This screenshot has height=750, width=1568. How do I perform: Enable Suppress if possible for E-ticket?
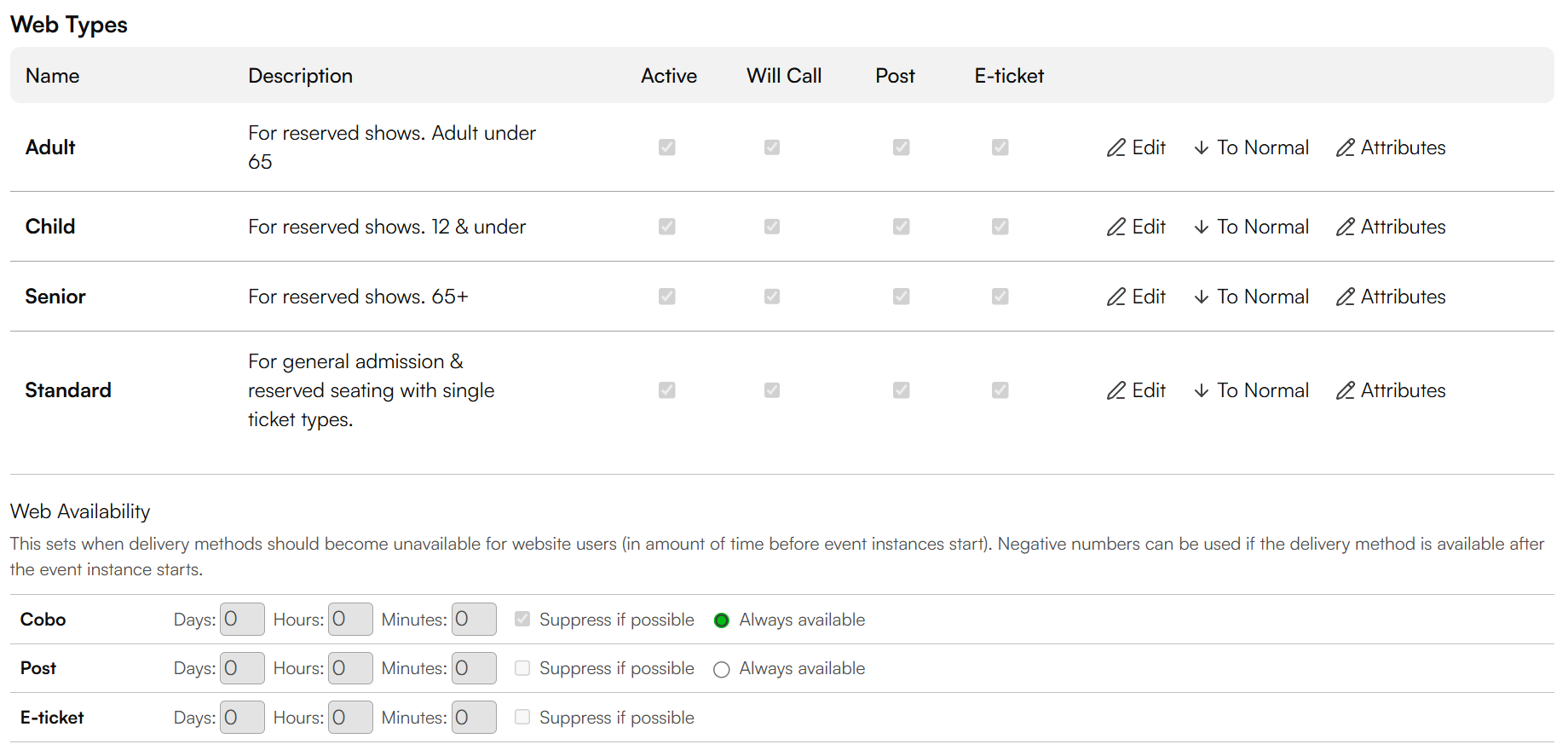(x=522, y=718)
